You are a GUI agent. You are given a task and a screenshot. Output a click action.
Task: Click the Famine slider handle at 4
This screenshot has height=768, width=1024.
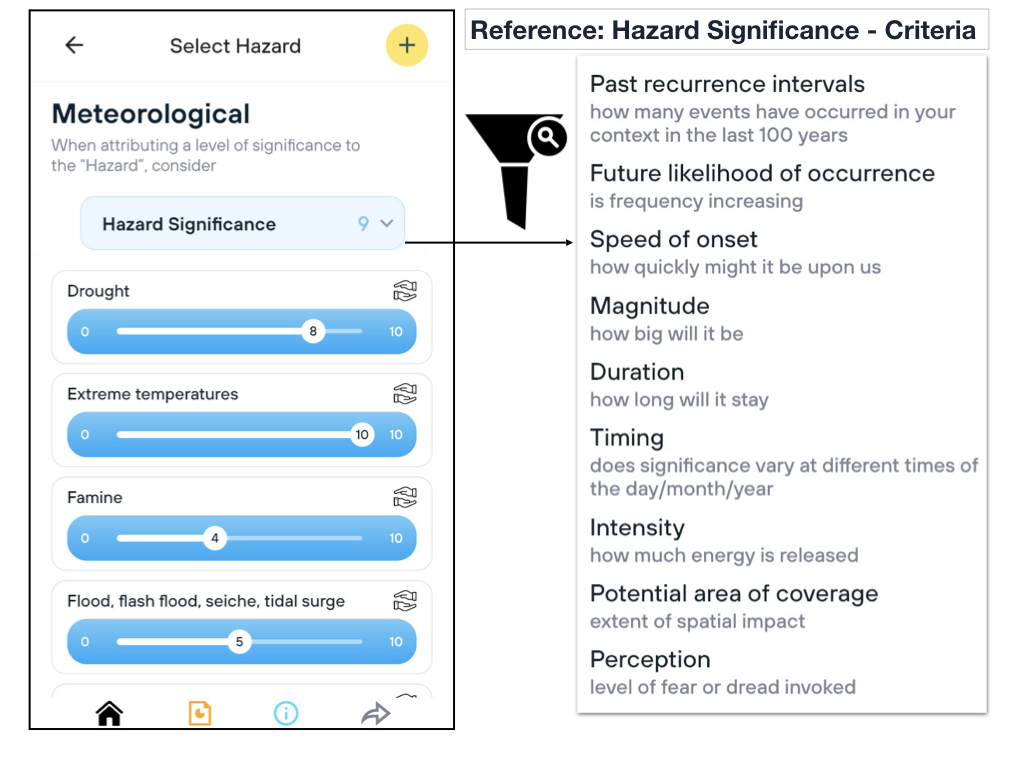(214, 538)
